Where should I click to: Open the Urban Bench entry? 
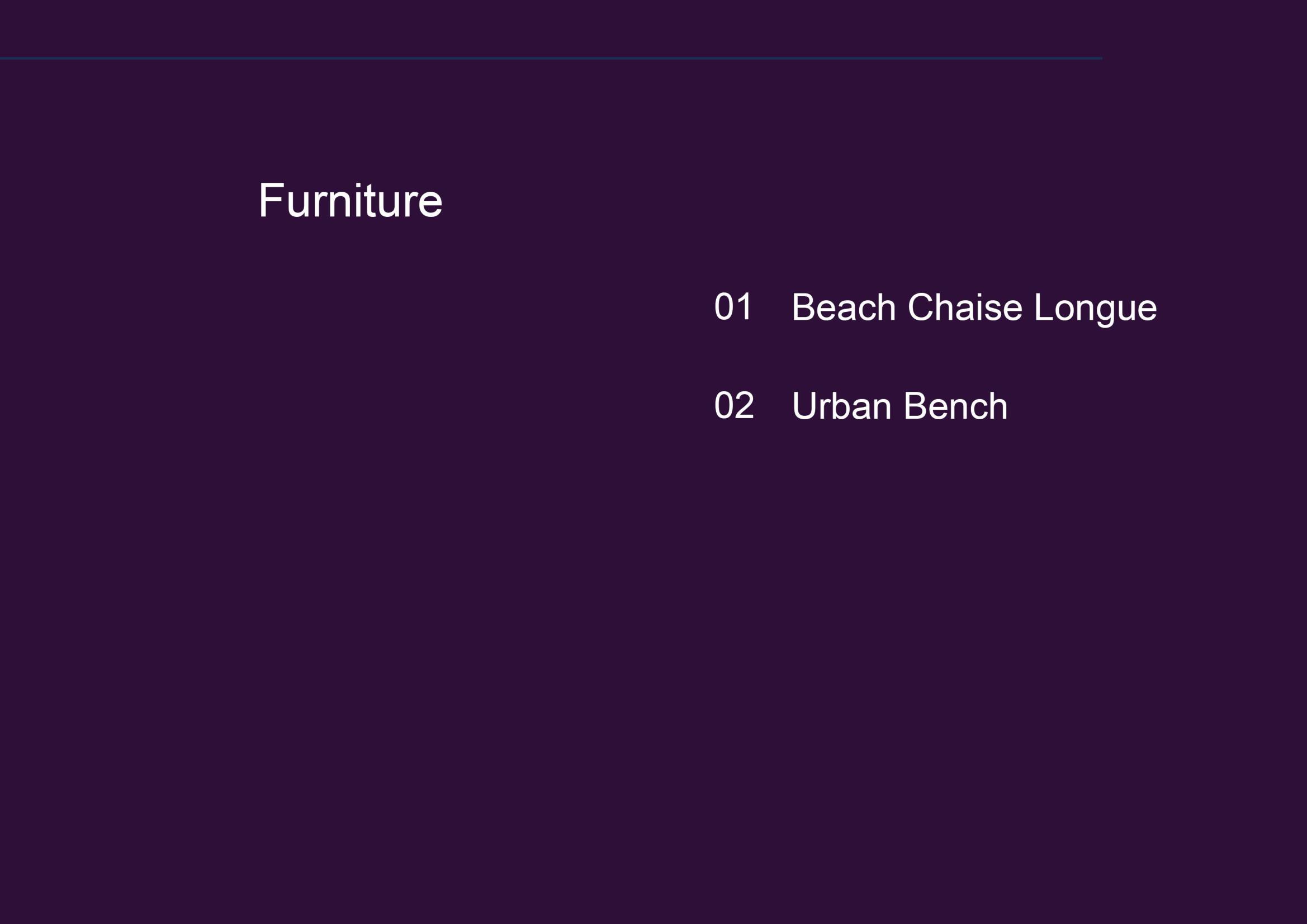coord(899,406)
